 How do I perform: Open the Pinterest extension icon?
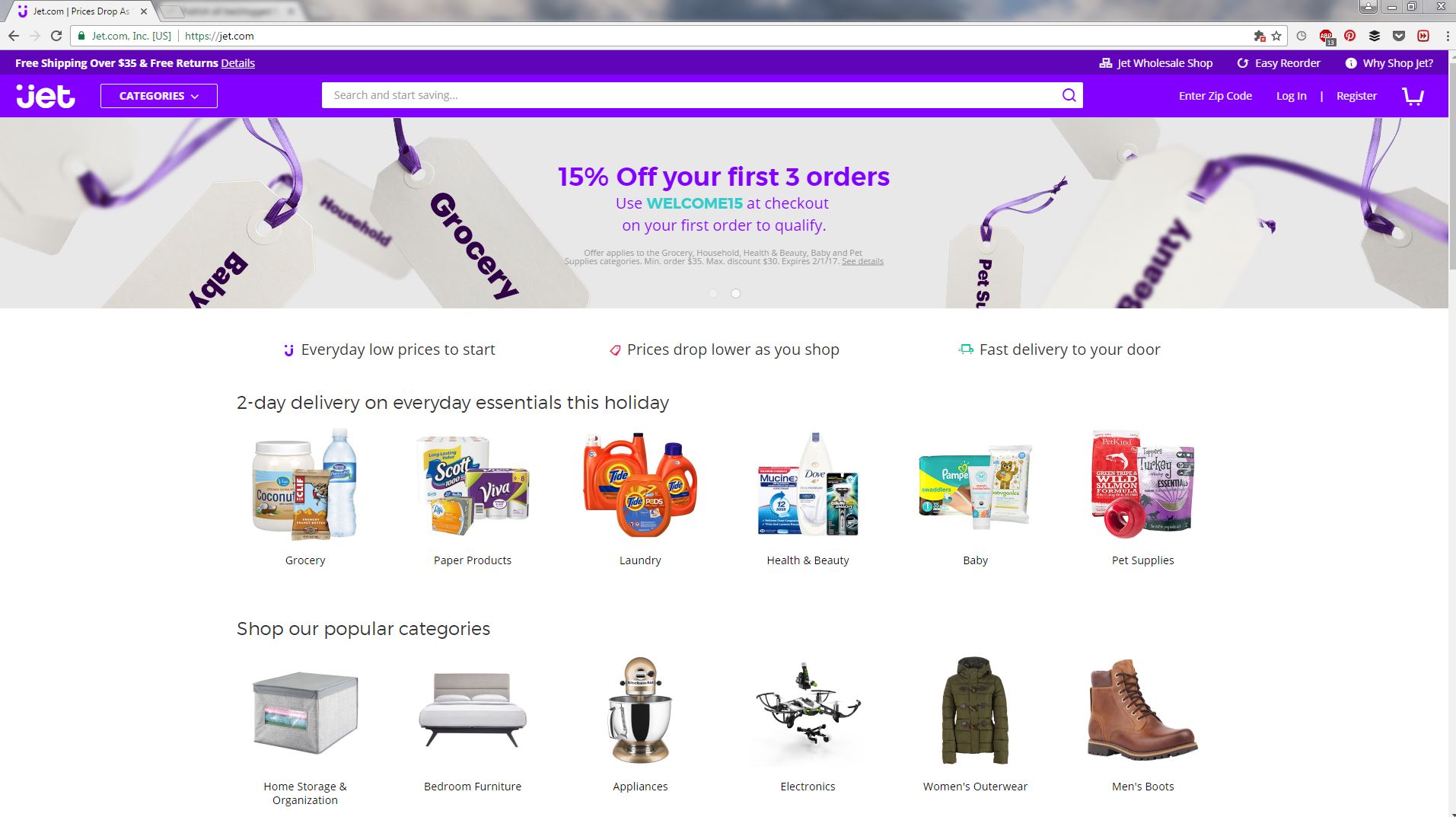click(x=1349, y=36)
